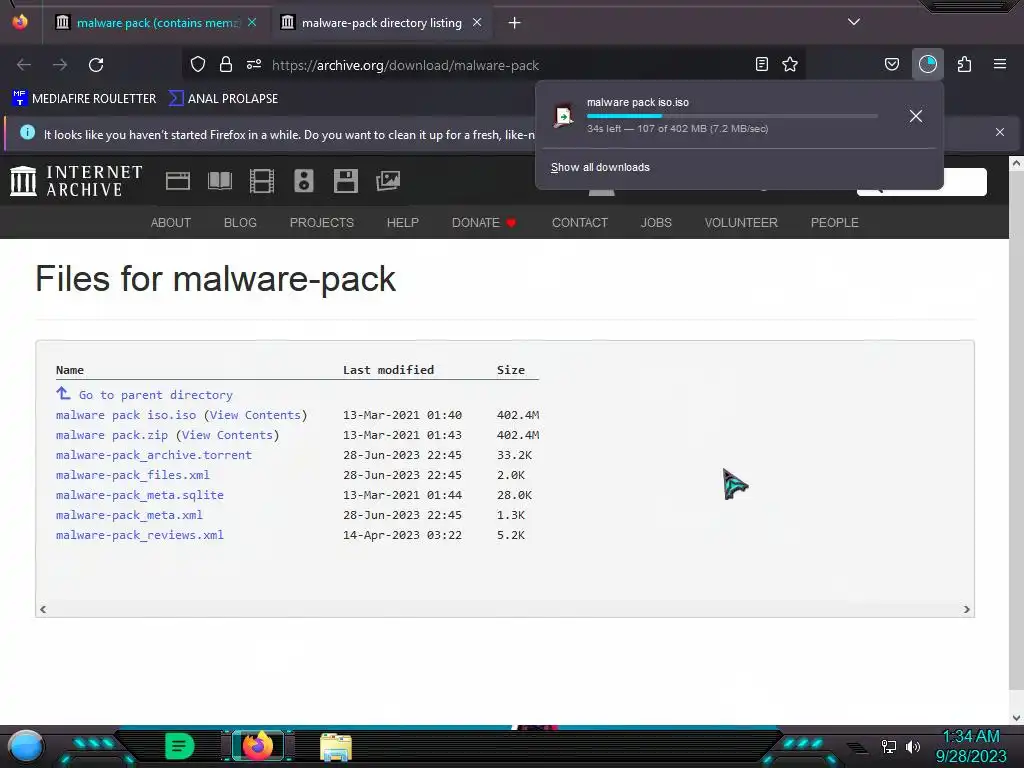The height and width of the screenshot is (768, 1024).
Task: Open the CONTACT menu item
Action: click(580, 223)
